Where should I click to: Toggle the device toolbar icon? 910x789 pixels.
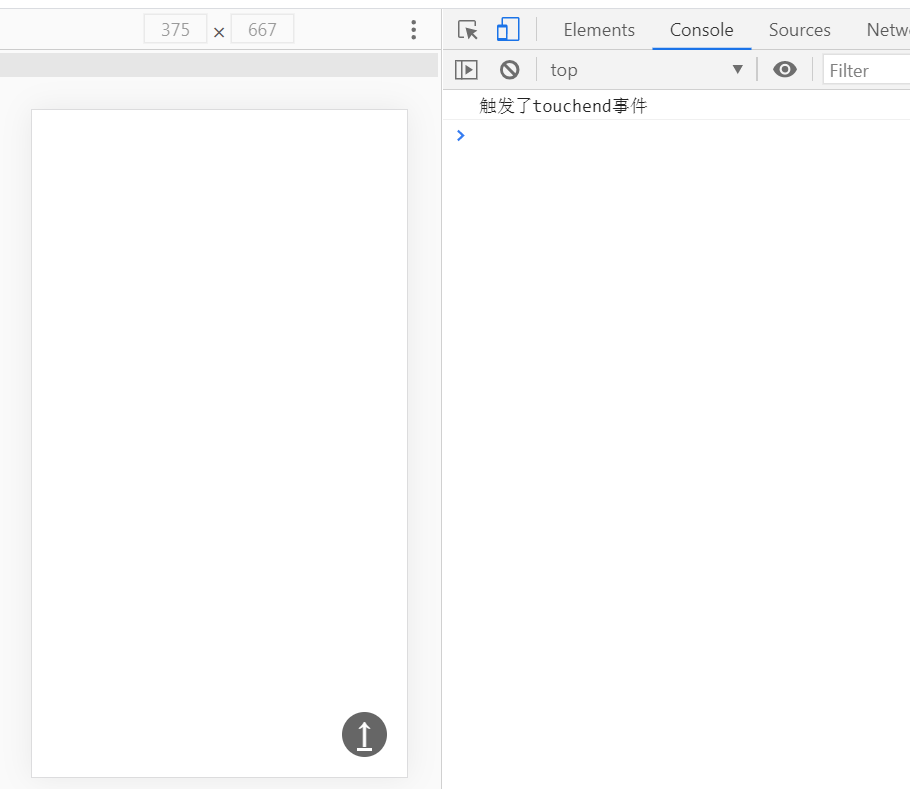click(508, 30)
